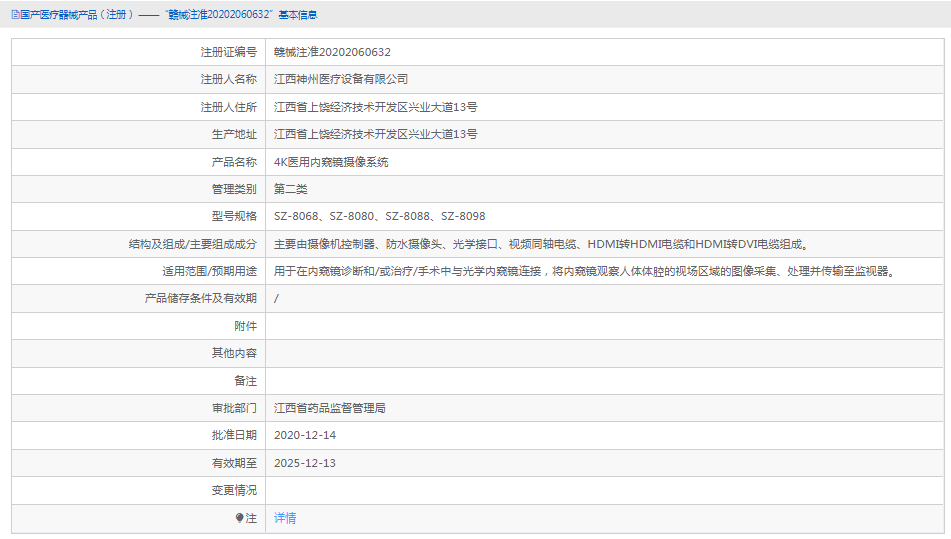Select registration number 赣械注准20202060632 in the table

[332, 52]
